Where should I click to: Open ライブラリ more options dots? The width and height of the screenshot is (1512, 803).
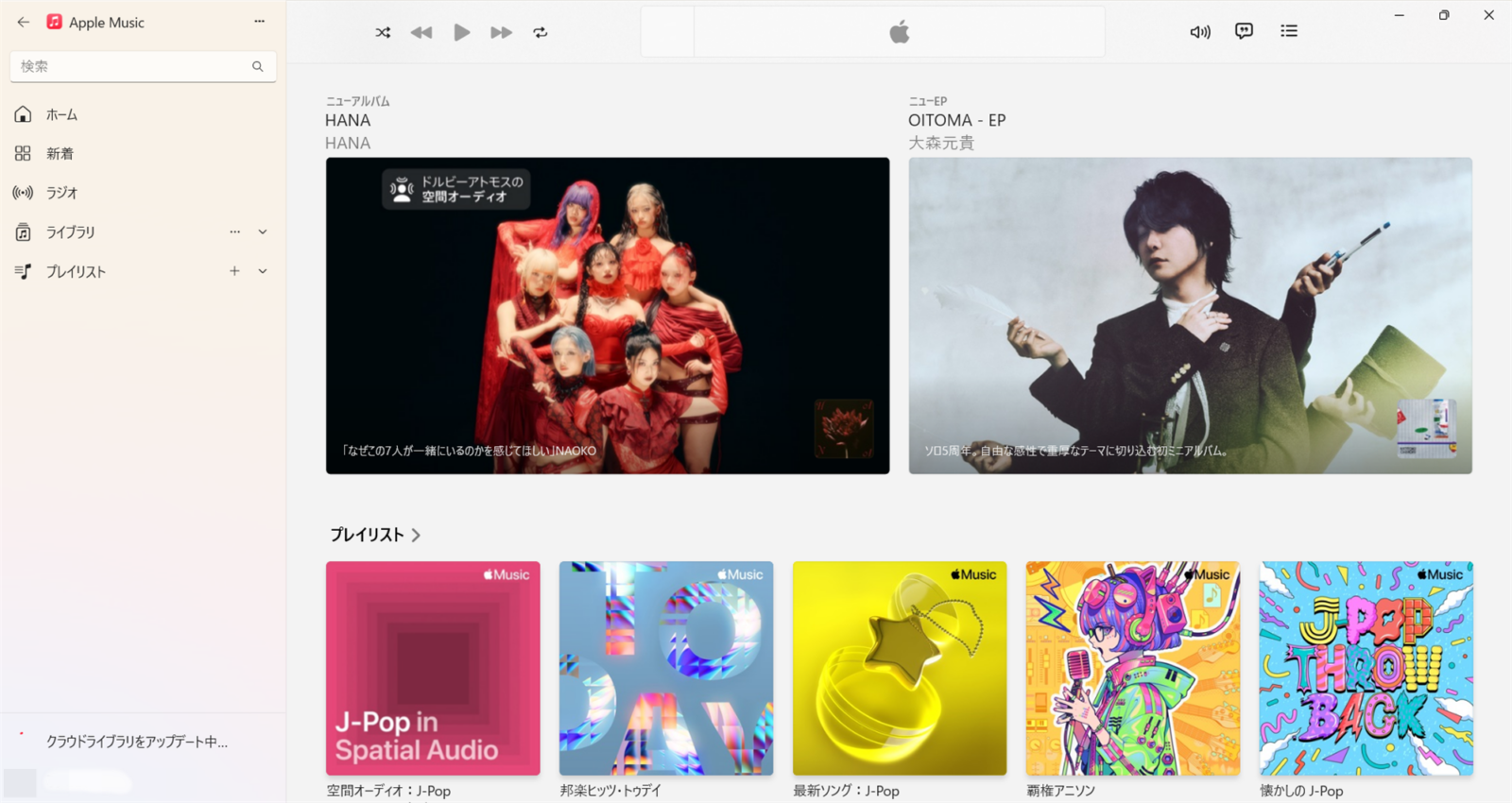(x=234, y=231)
